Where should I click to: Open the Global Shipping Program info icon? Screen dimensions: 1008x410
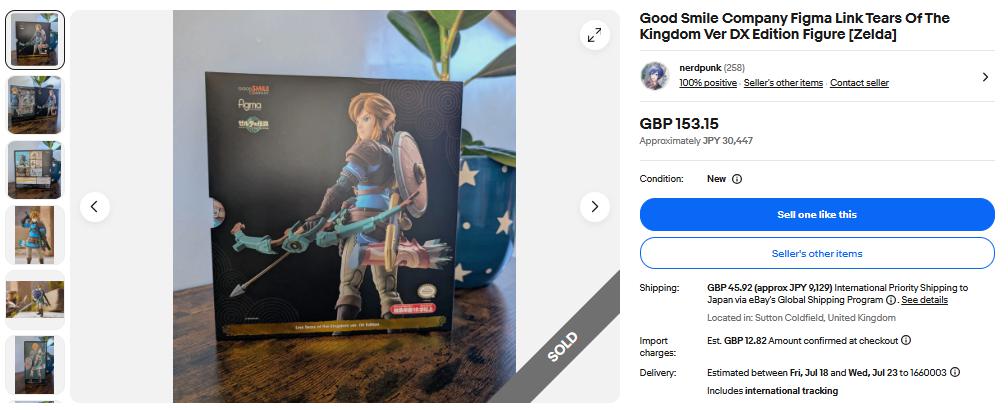(890, 300)
